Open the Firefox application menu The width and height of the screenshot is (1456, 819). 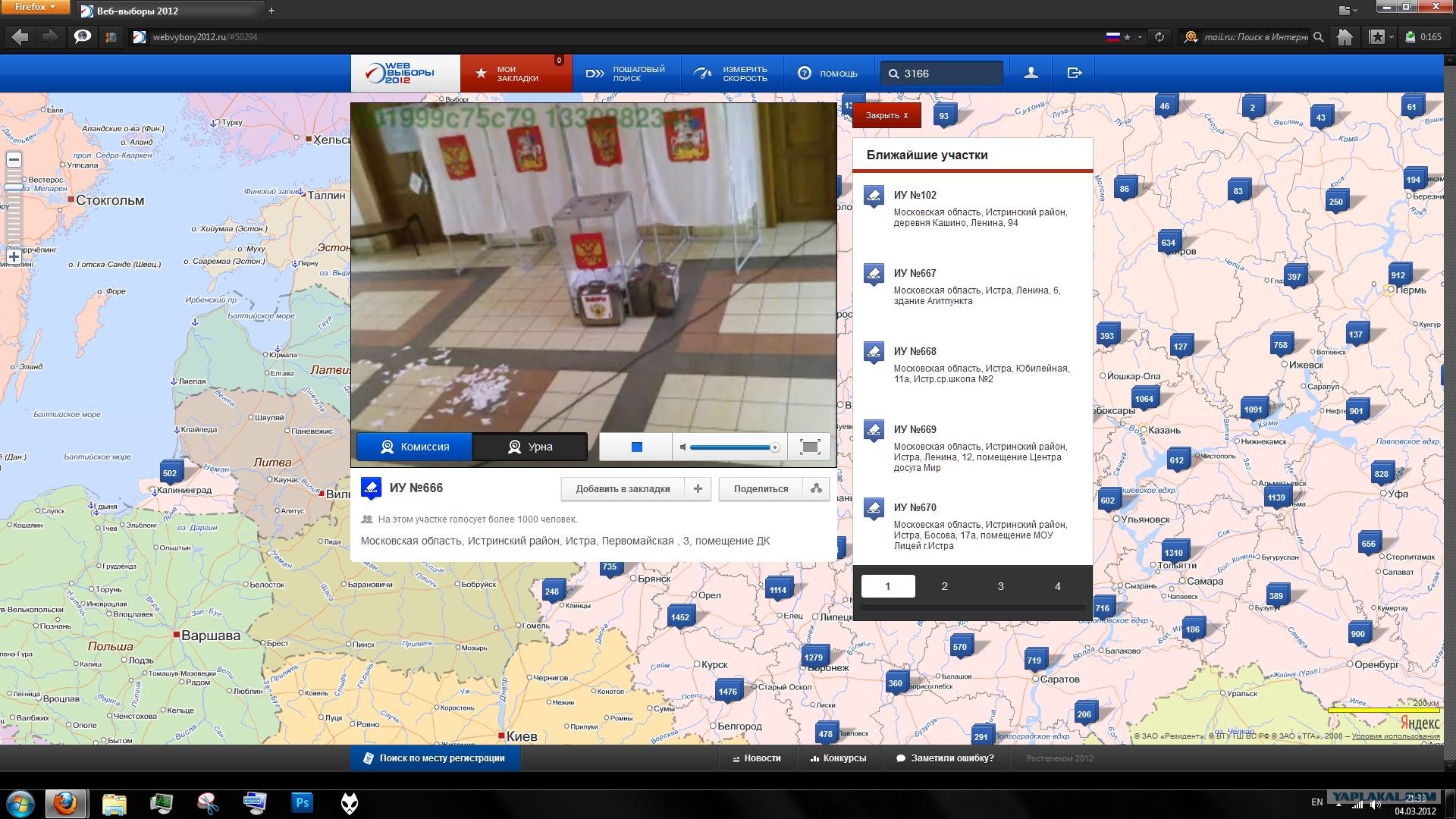(35, 7)
